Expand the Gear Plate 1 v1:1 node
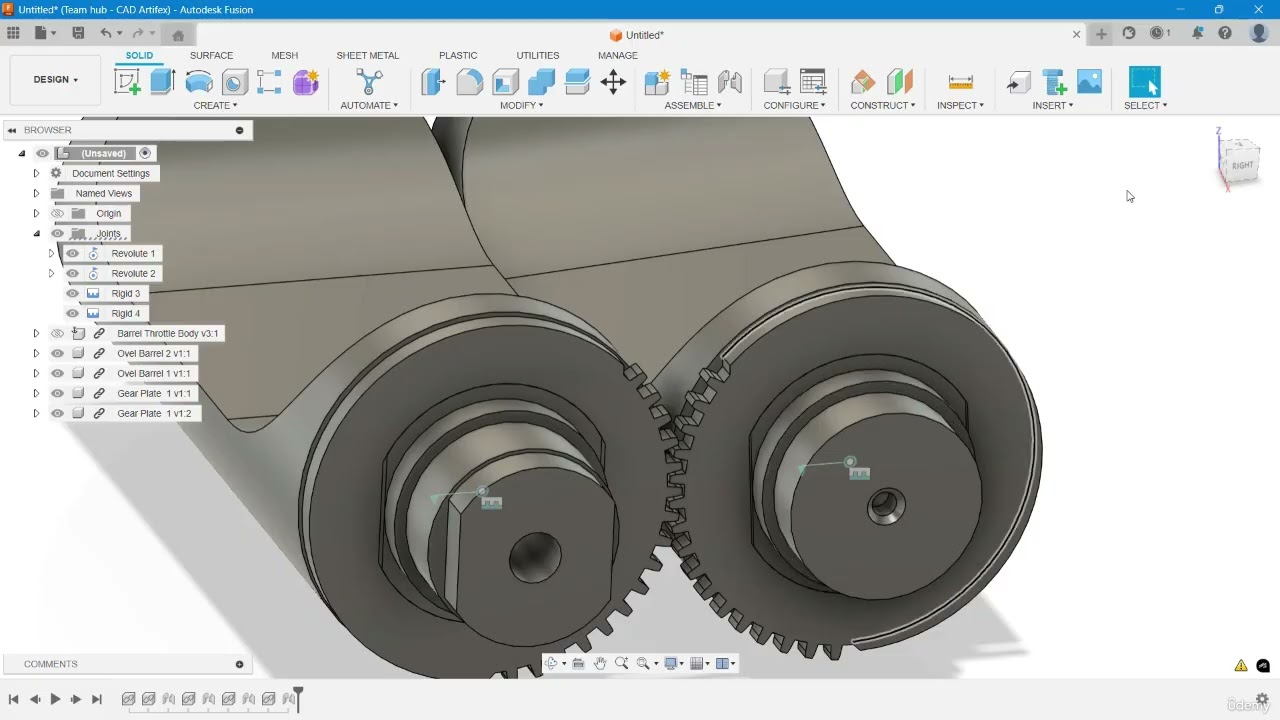The height and width of the screenshot is (720, 1280). (x=36, y=393)
